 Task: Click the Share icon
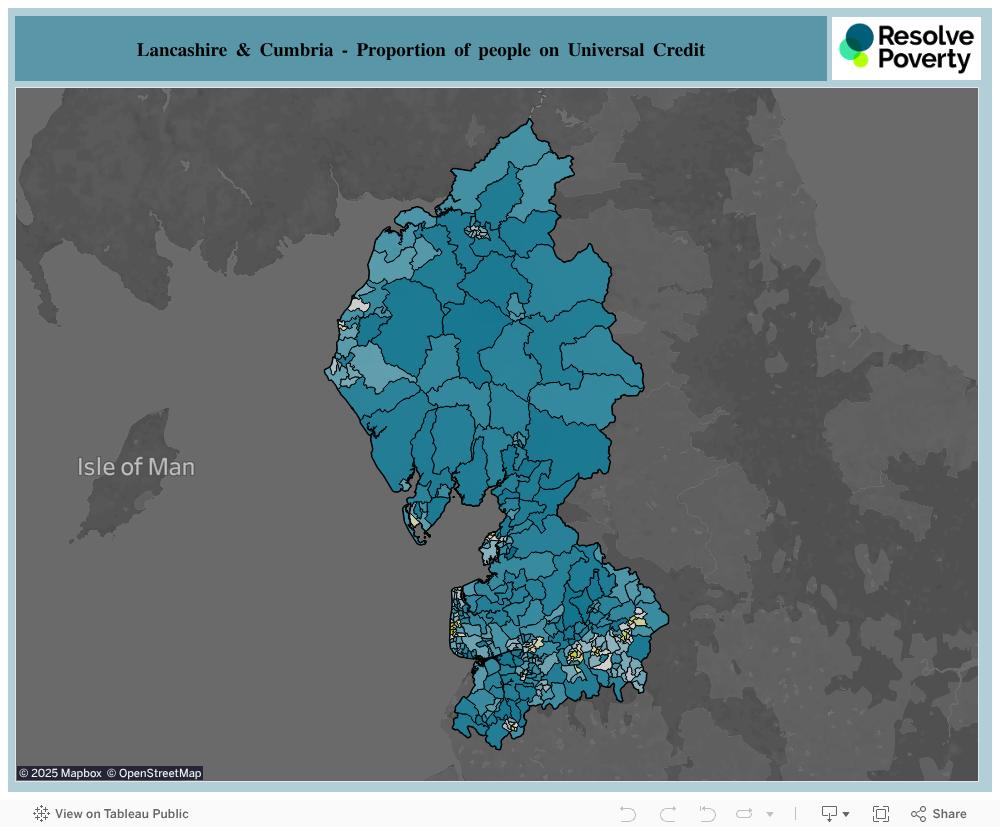pyautogui.click(x=918, y=814)
